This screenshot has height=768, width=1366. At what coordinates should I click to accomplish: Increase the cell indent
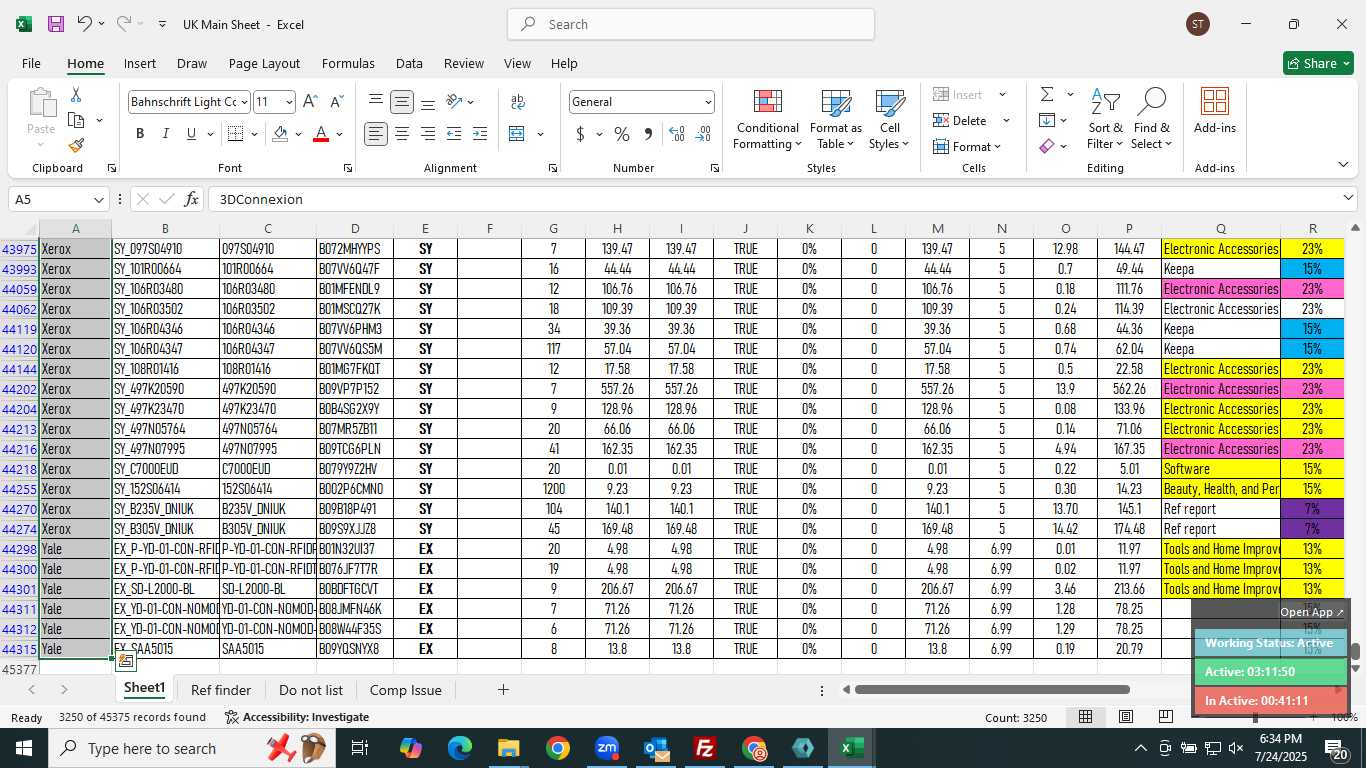[x=480, y=134]
